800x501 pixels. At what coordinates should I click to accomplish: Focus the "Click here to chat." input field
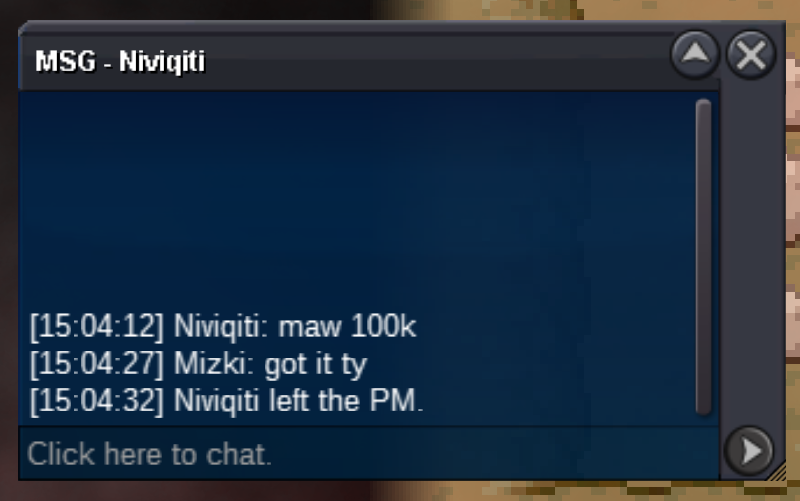(368, 453)
